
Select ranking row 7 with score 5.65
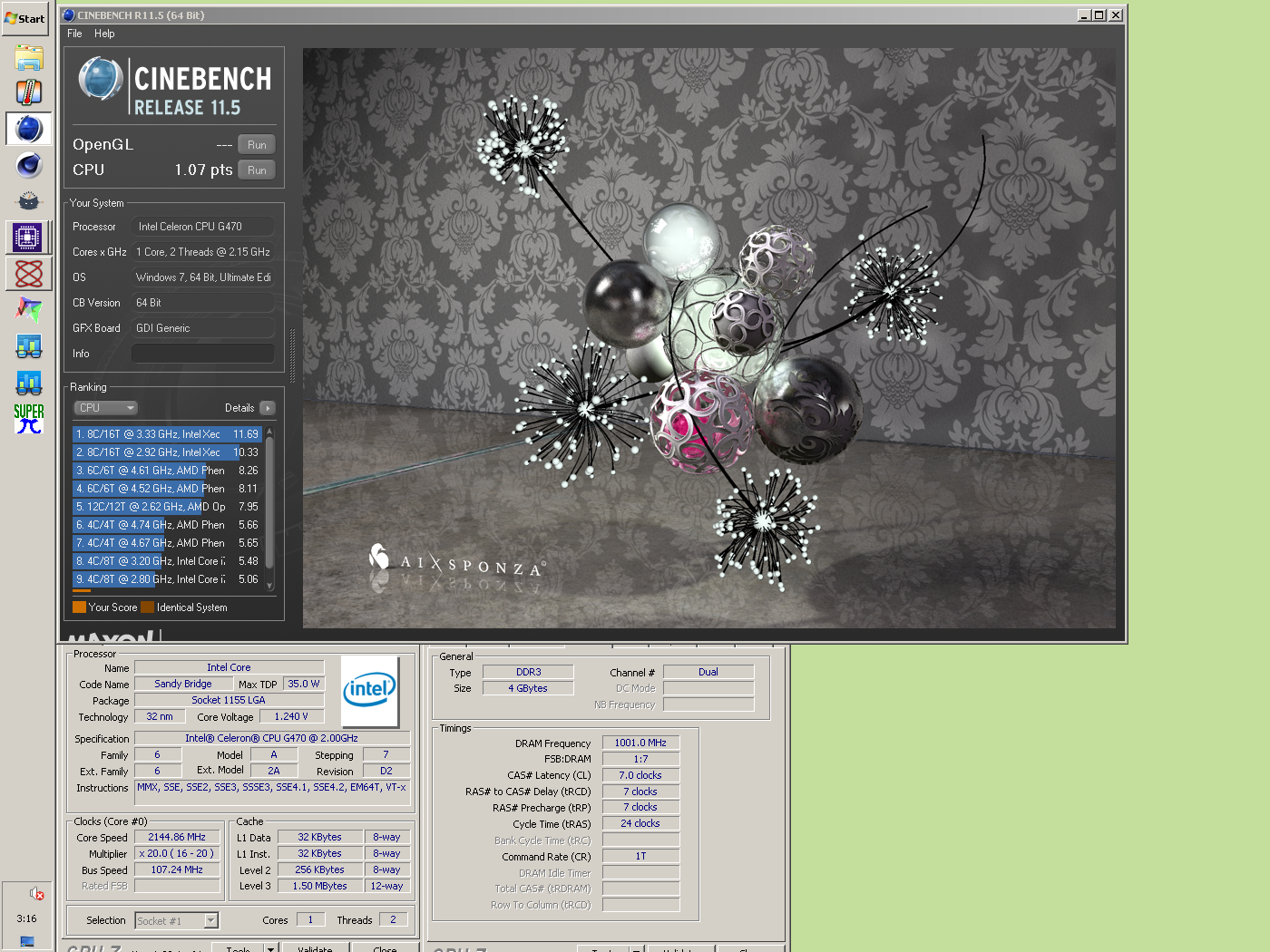168,543
